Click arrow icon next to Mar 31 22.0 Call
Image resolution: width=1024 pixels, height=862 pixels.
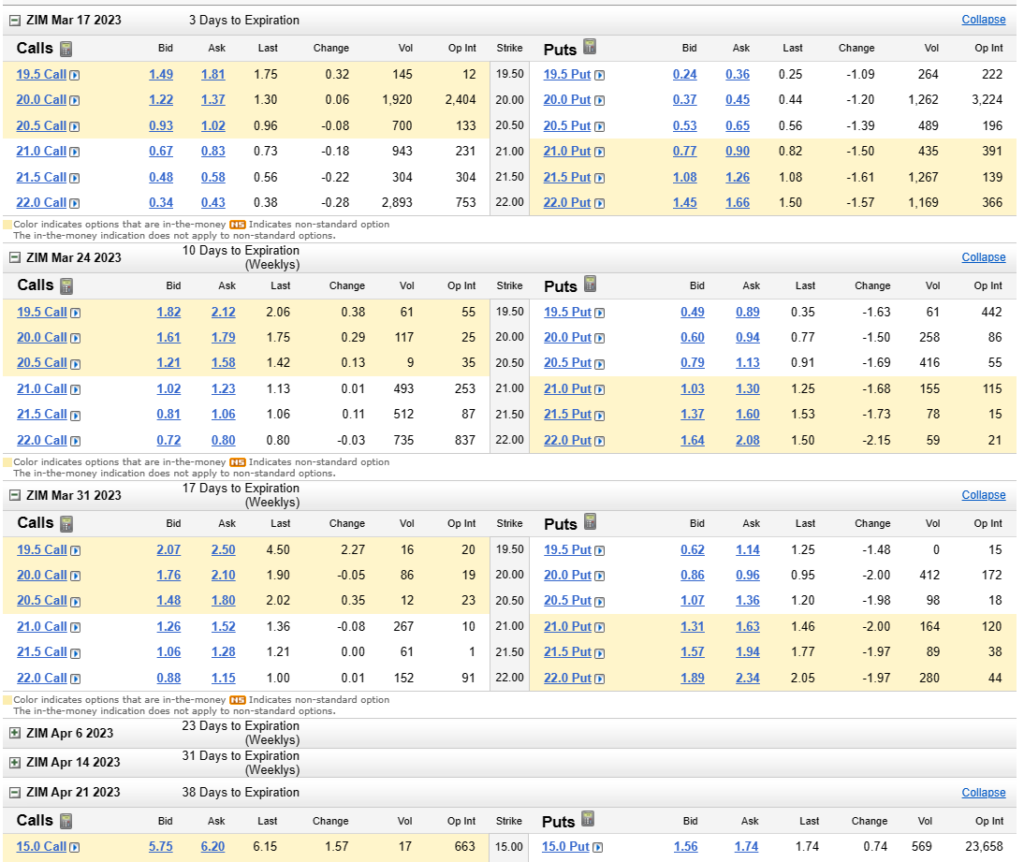tap(75, 678)
